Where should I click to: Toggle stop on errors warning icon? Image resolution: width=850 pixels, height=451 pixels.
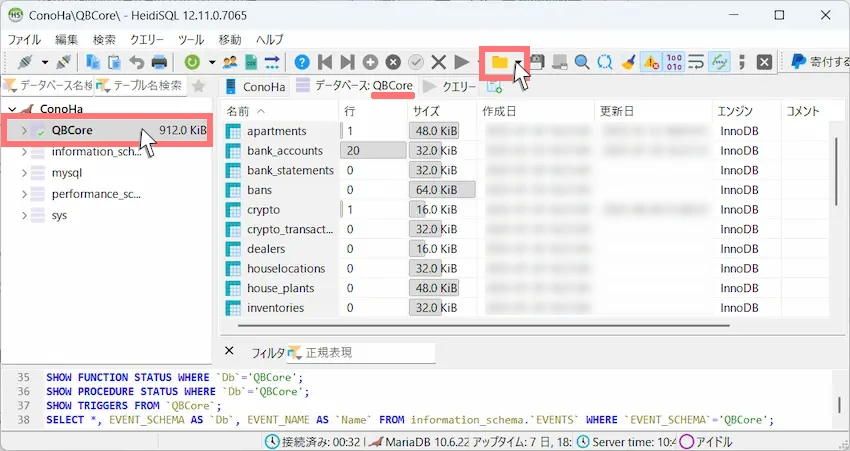point(651,62)
